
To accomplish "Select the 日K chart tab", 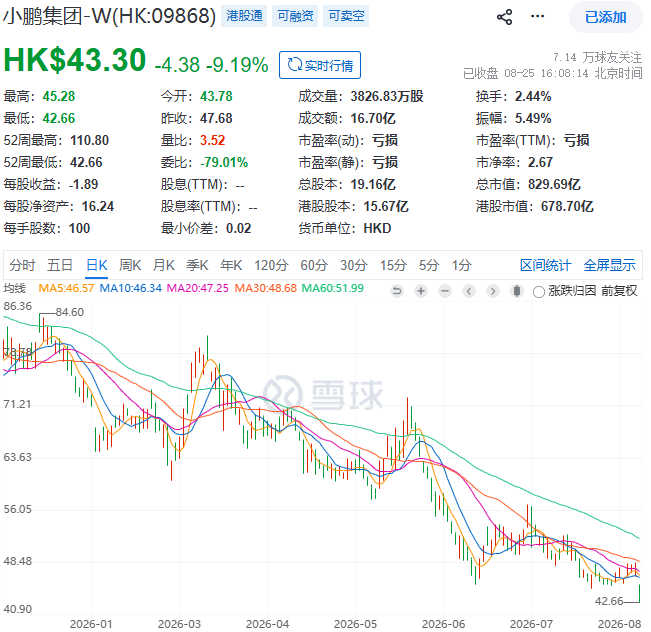I will point(97,265).
